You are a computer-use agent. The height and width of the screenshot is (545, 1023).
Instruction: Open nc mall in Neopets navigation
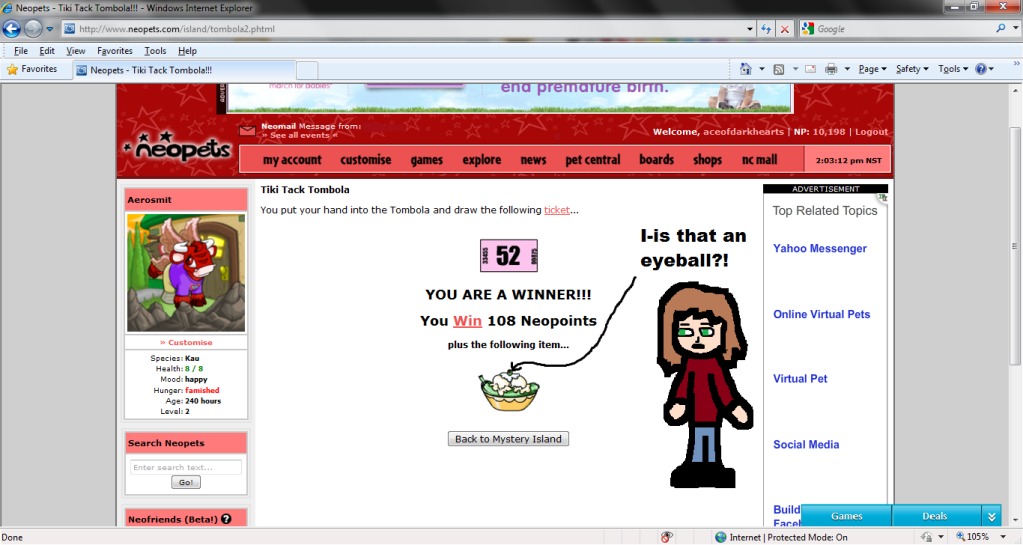pyautogui.click(x=759, y=160)
